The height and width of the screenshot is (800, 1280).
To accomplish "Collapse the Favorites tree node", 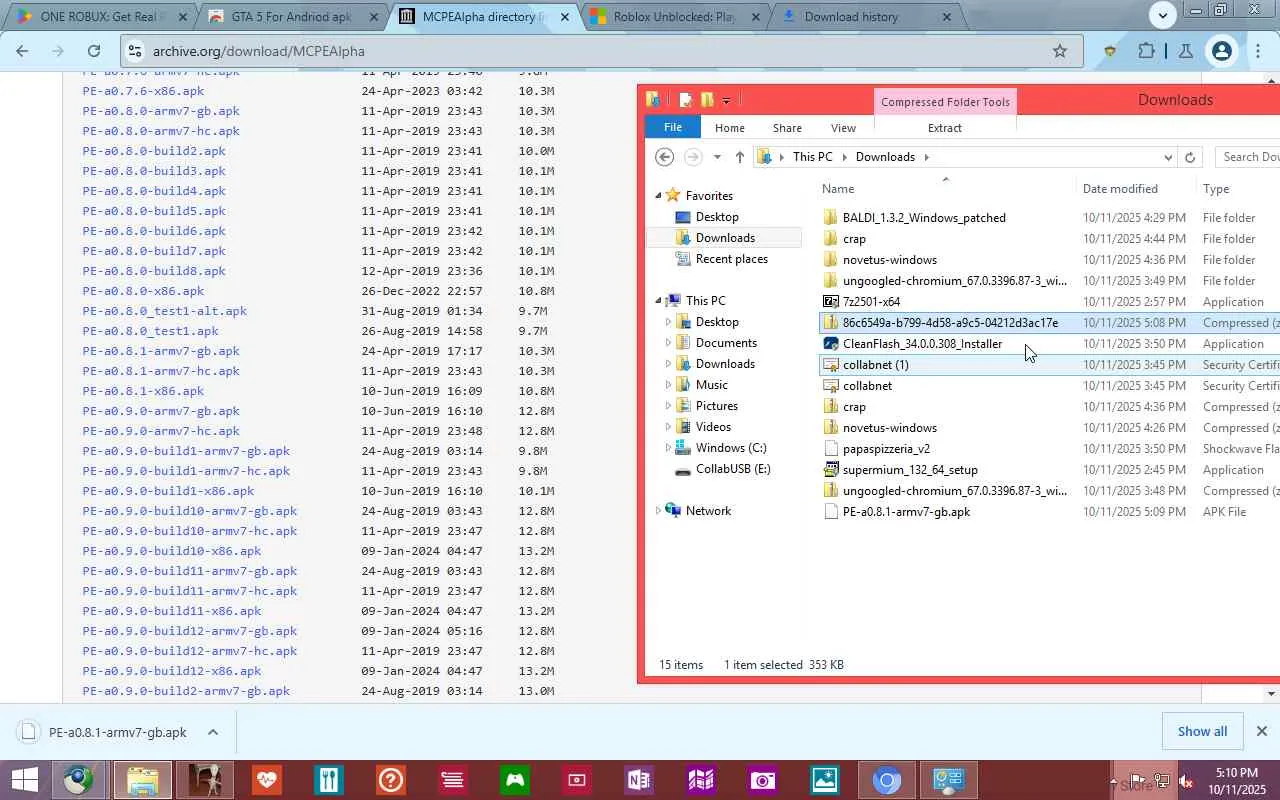I will click(x=658, y=196).
